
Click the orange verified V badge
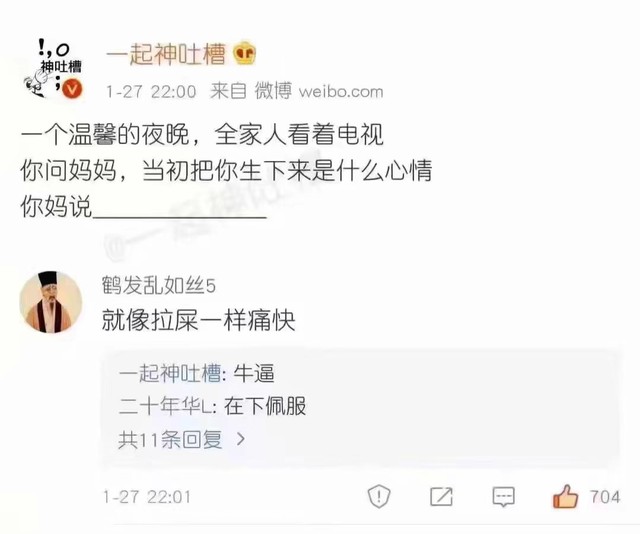(72, 89)
